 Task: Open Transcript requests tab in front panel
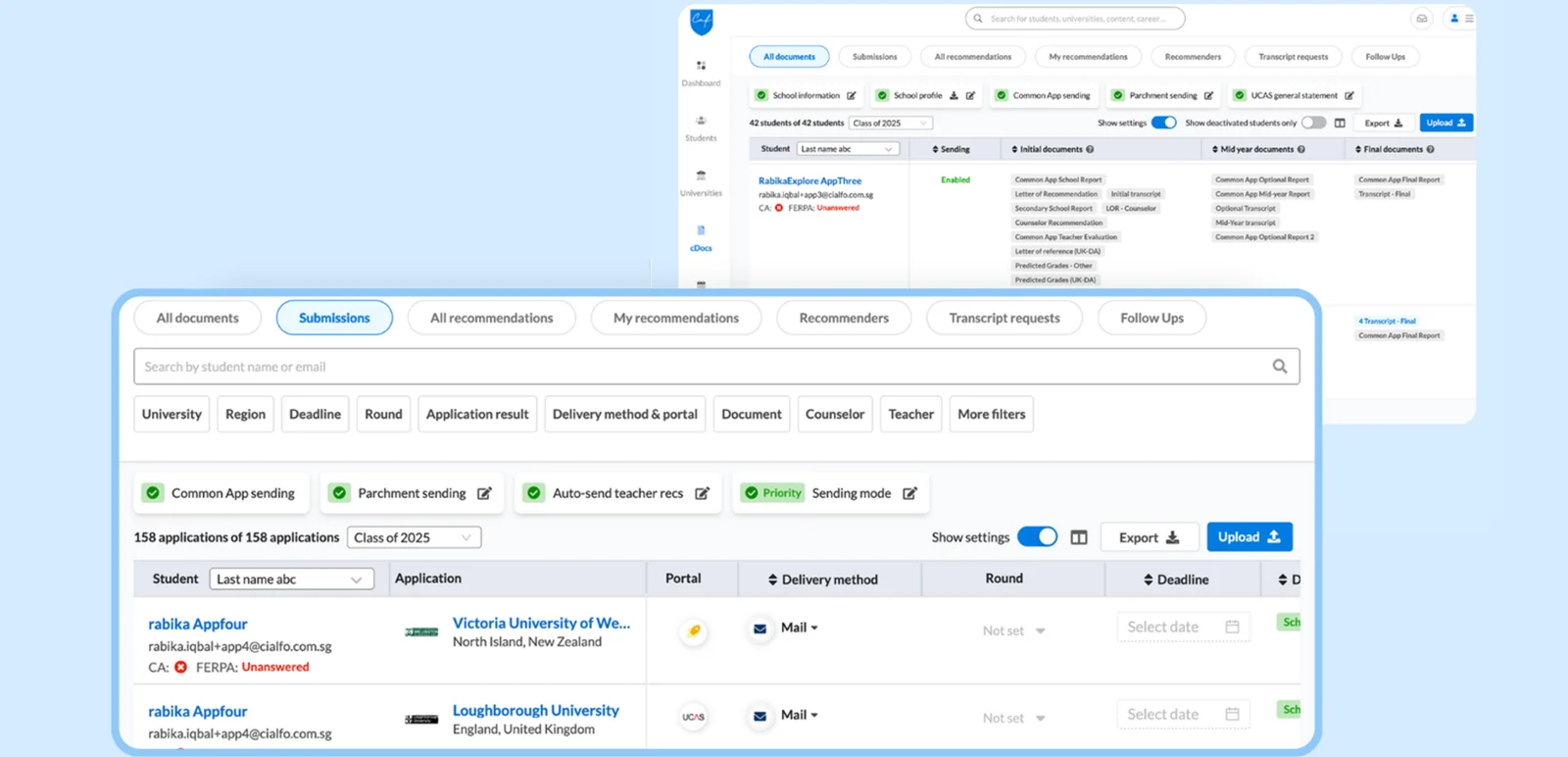tap(1004, 318)
